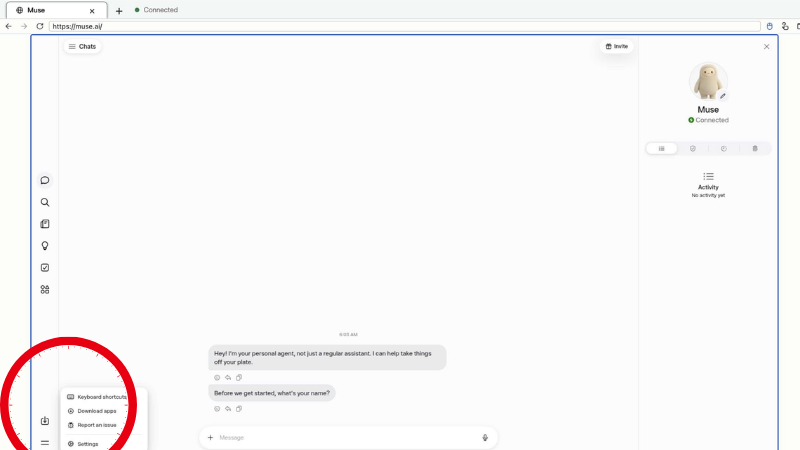
Task: Open the Chats list button
Action: tap(82, 46)
